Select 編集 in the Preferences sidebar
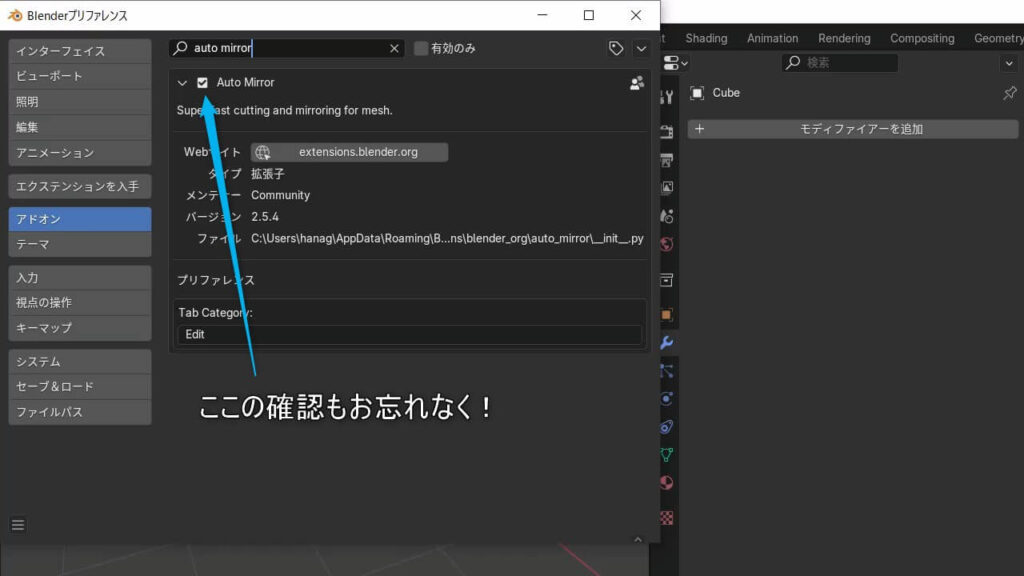Screen dimensions: 1024x576 pyautogui.click(x=80, y=127)
